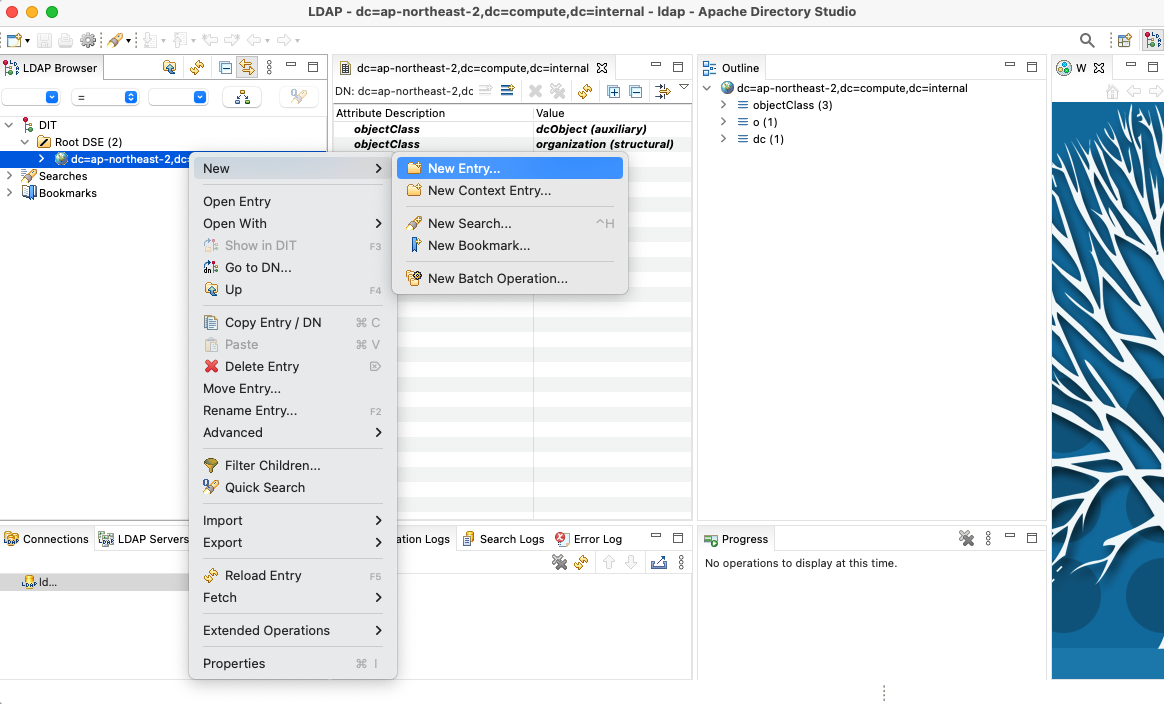Click Collapse All icon in entry editor
The image size is (1164, 704).
(635, 91)
